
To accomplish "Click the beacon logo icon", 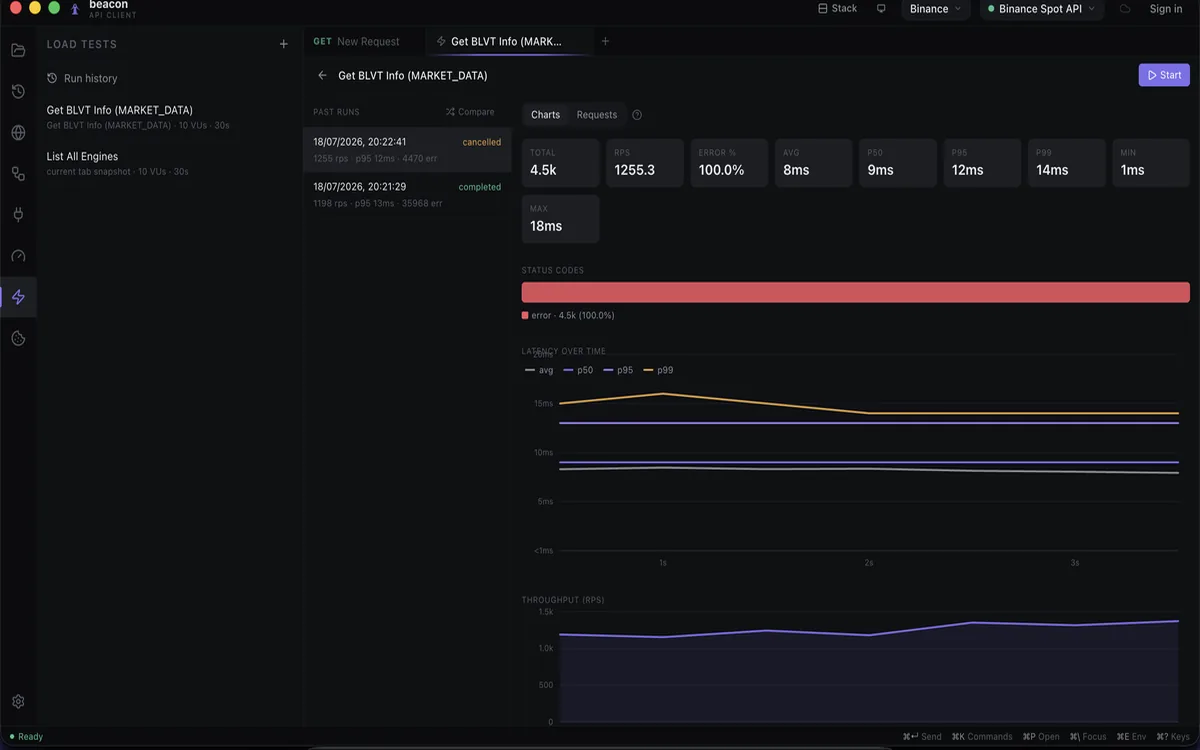I will [x=75, y=9].
